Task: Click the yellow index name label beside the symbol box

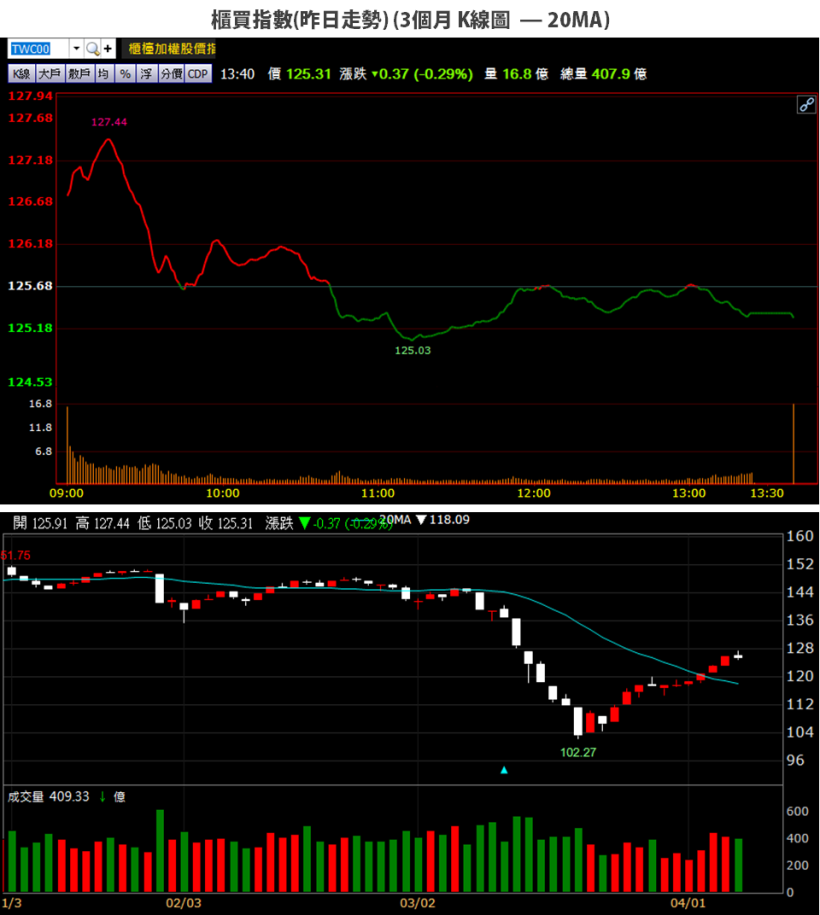Action: click(171, 49)
